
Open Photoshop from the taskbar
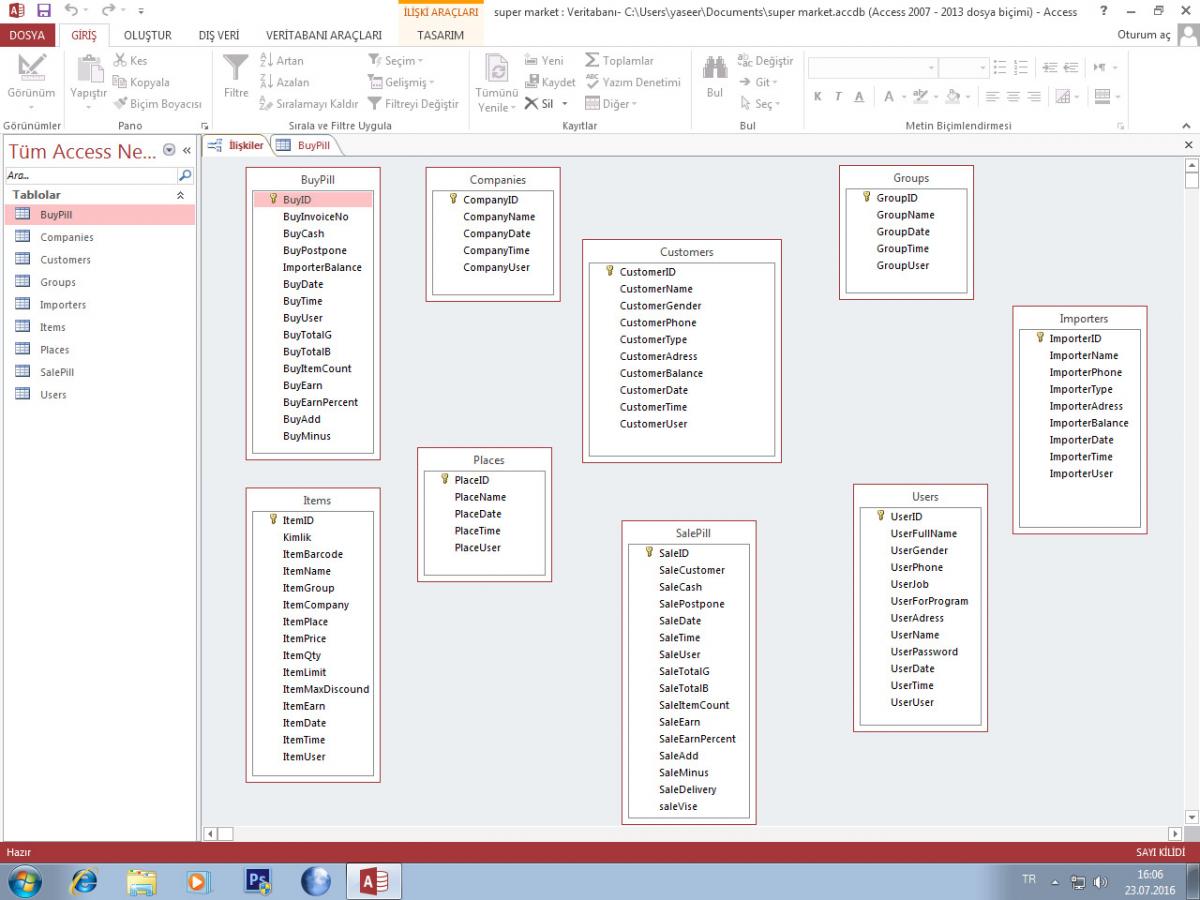coord(258,881)
